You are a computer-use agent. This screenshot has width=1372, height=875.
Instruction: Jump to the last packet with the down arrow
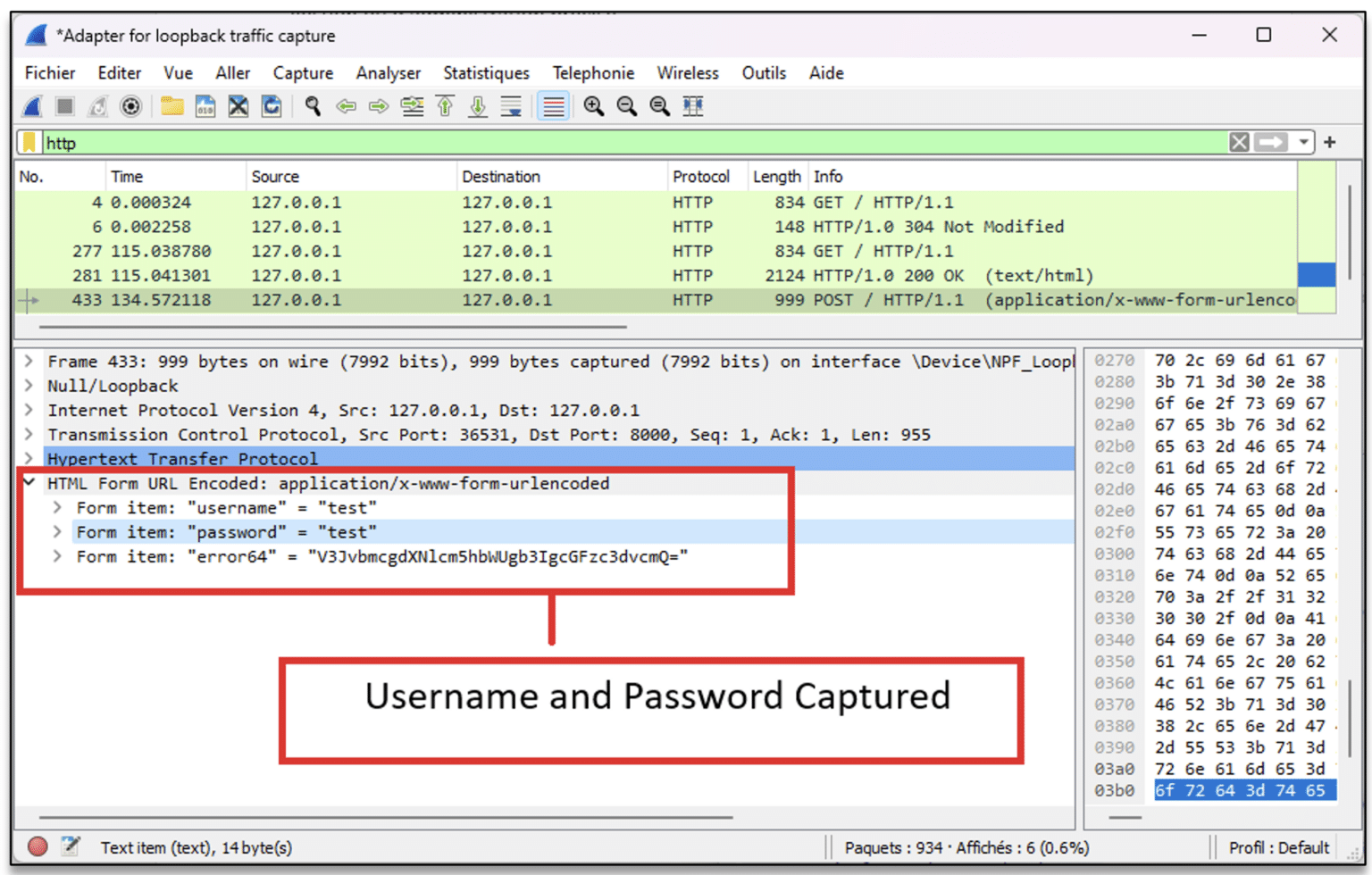coord(478,106)
